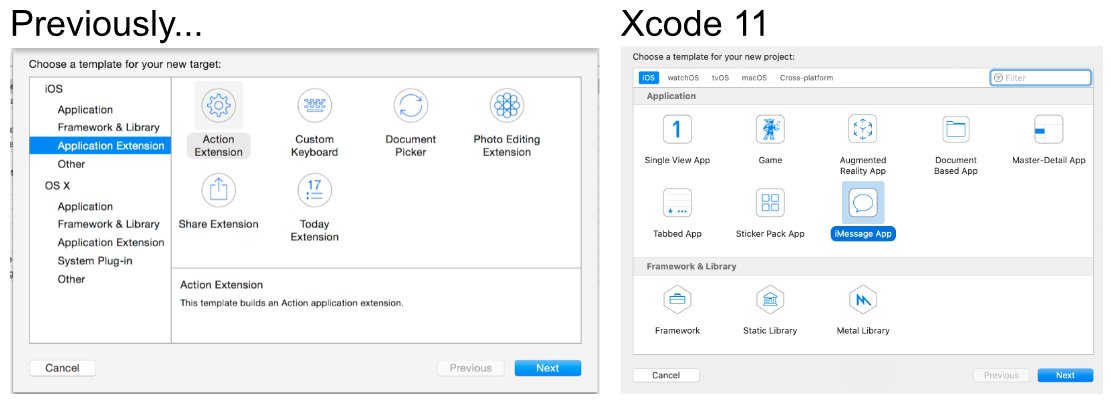Click the Action Extension description heading
Viewport: 1111px width, 420px height.
pyautogui.click(x=221, y=285)
